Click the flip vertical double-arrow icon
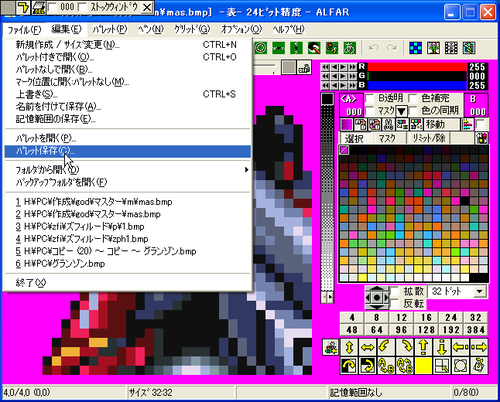Viewport: 500px width, 402px height. pyautogui.click(x=349, y=347)
